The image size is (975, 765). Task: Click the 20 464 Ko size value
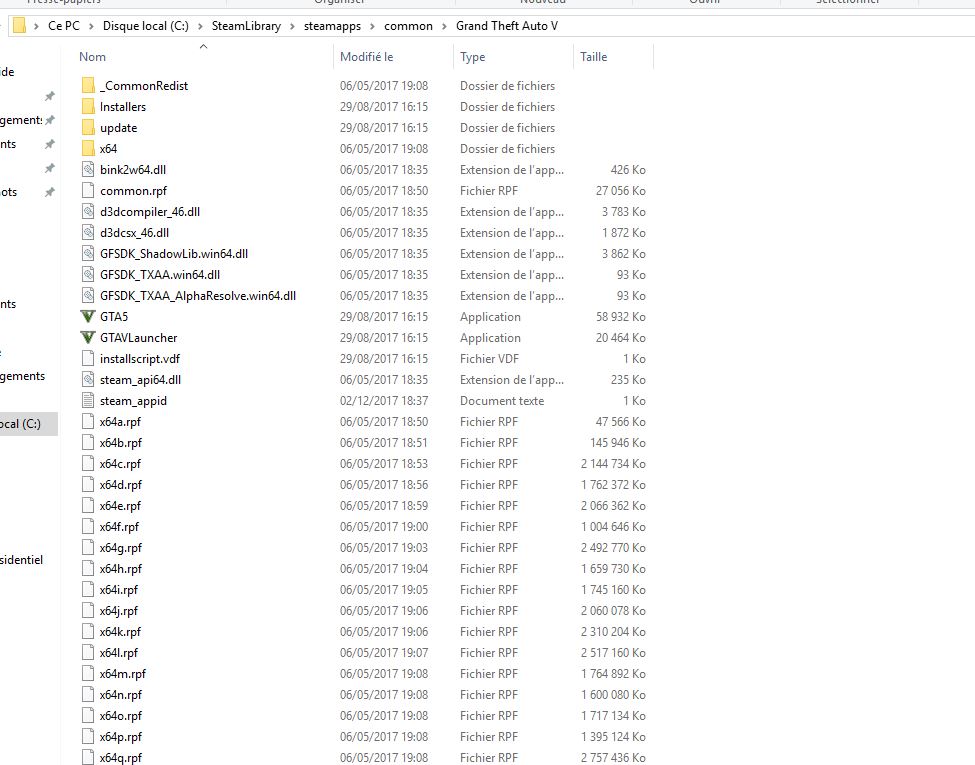(621, 338)
